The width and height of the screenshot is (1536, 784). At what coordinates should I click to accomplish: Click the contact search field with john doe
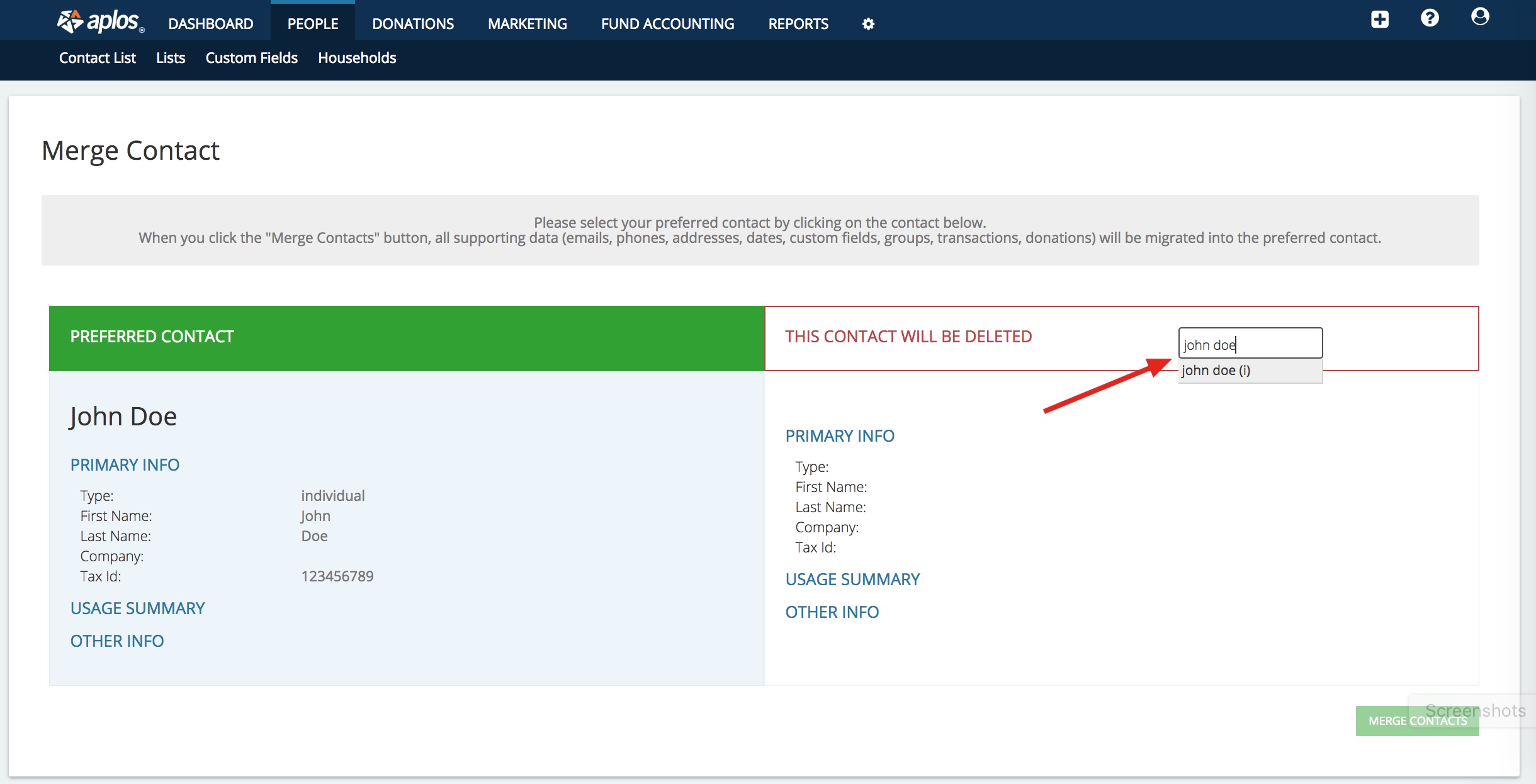tap(1250, 344)
